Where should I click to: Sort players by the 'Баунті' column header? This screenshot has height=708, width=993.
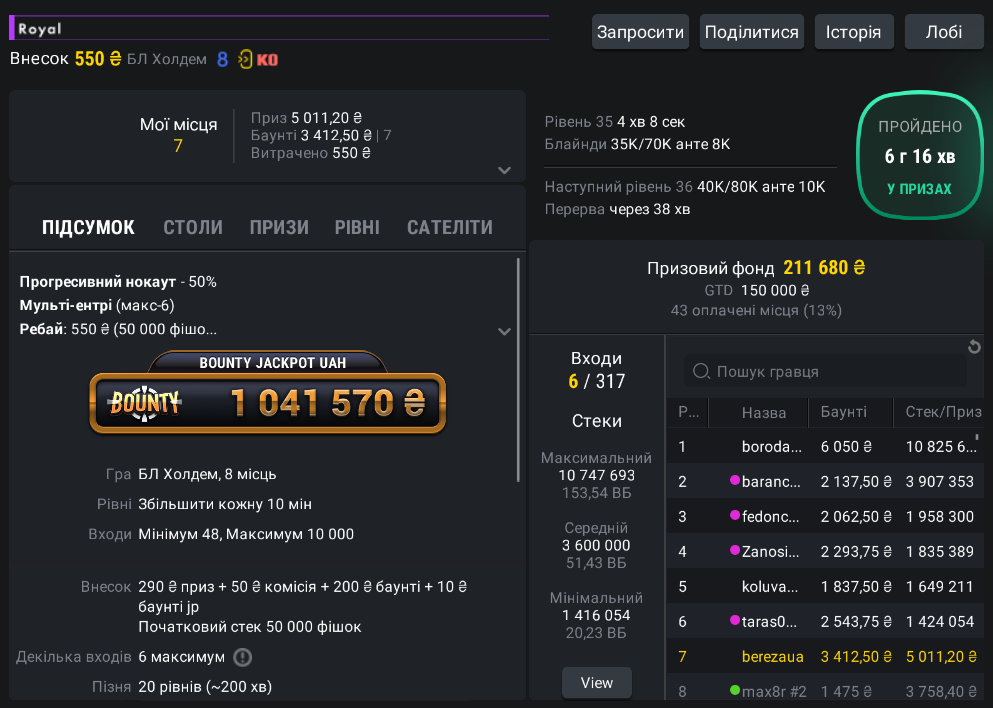pyautogui.click(x=843, y=412)
